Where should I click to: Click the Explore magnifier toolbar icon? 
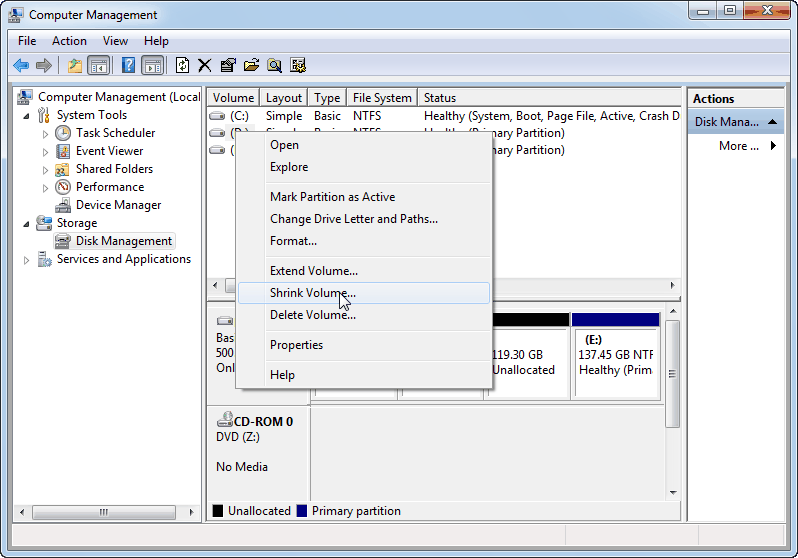tap(275, 65)
